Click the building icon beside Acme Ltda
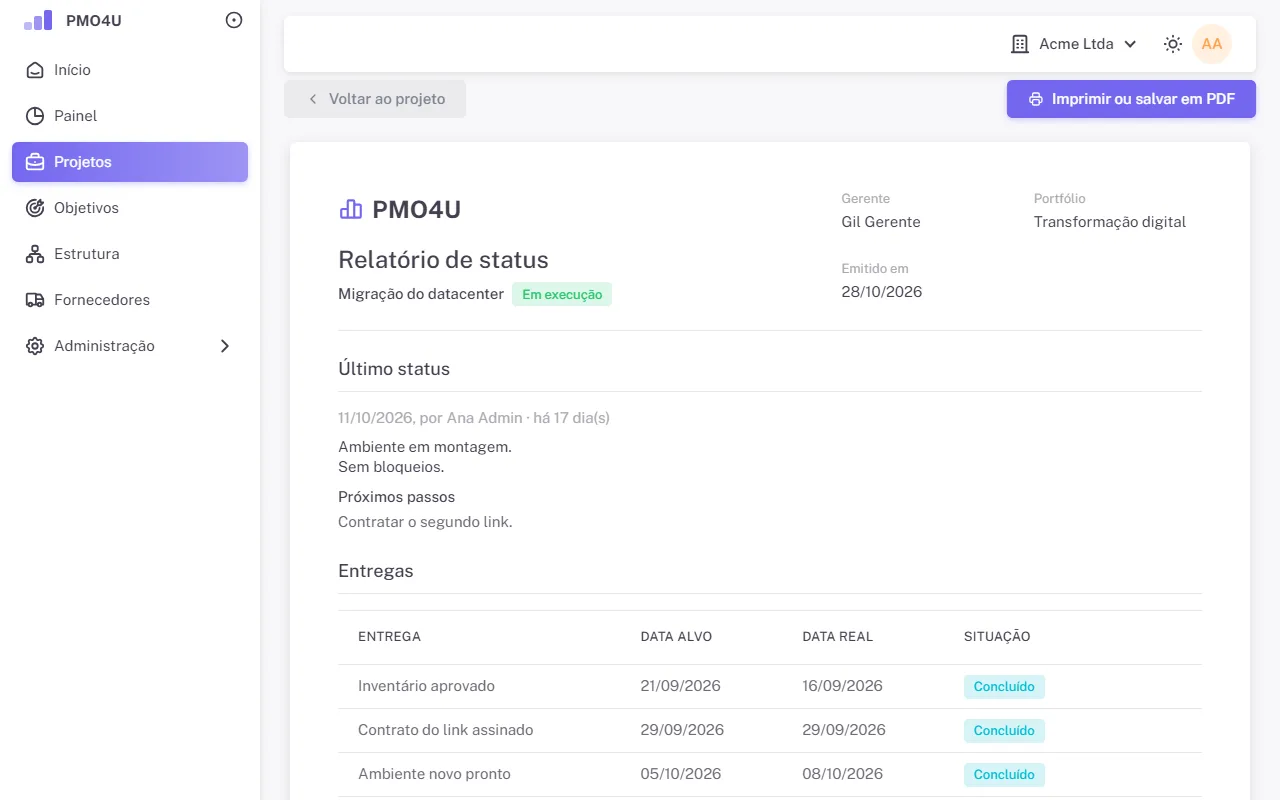This screenshot has height=800, width=1280. (1020, 44)
